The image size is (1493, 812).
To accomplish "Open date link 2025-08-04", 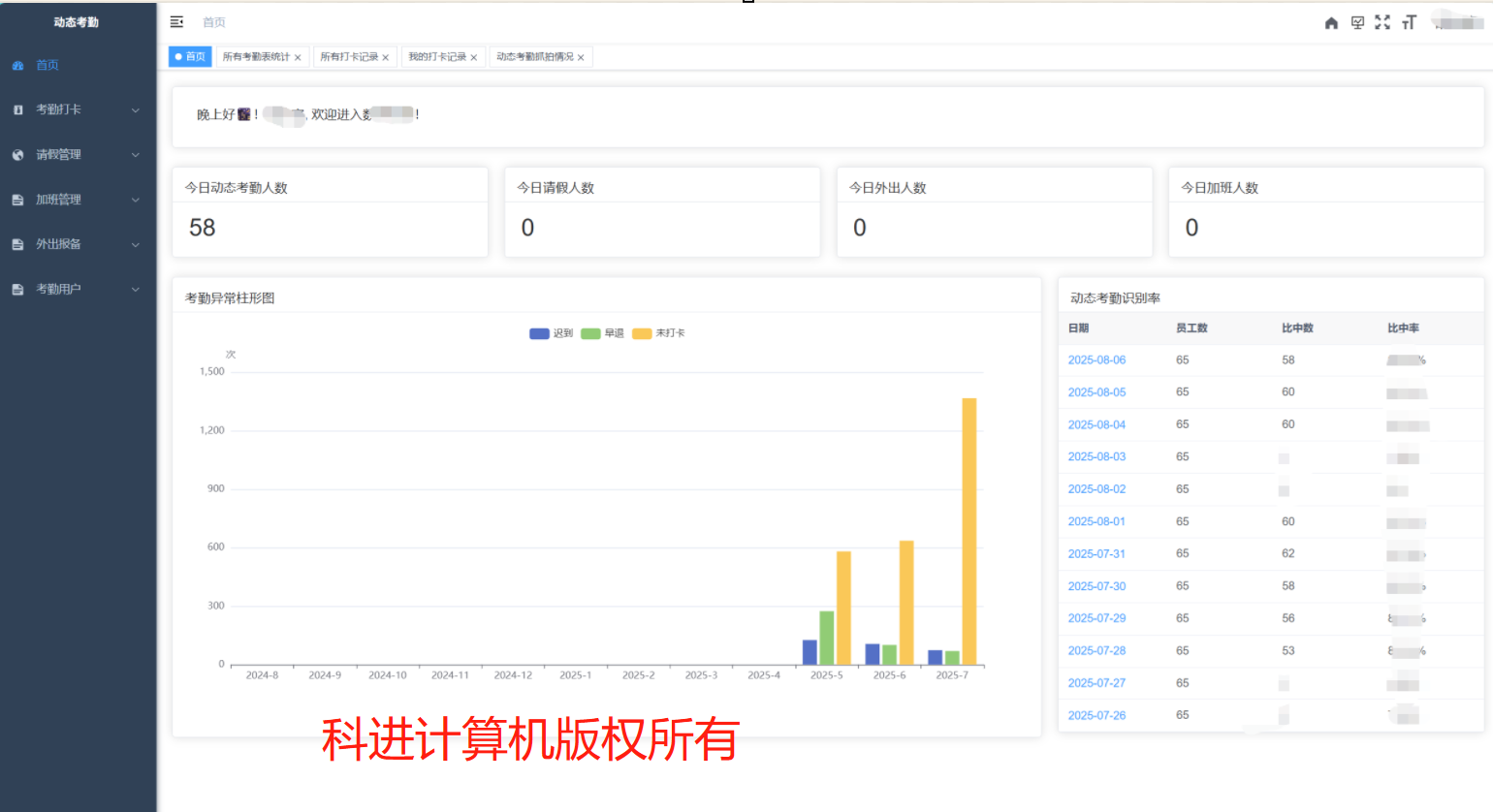I will point(1096,424).
